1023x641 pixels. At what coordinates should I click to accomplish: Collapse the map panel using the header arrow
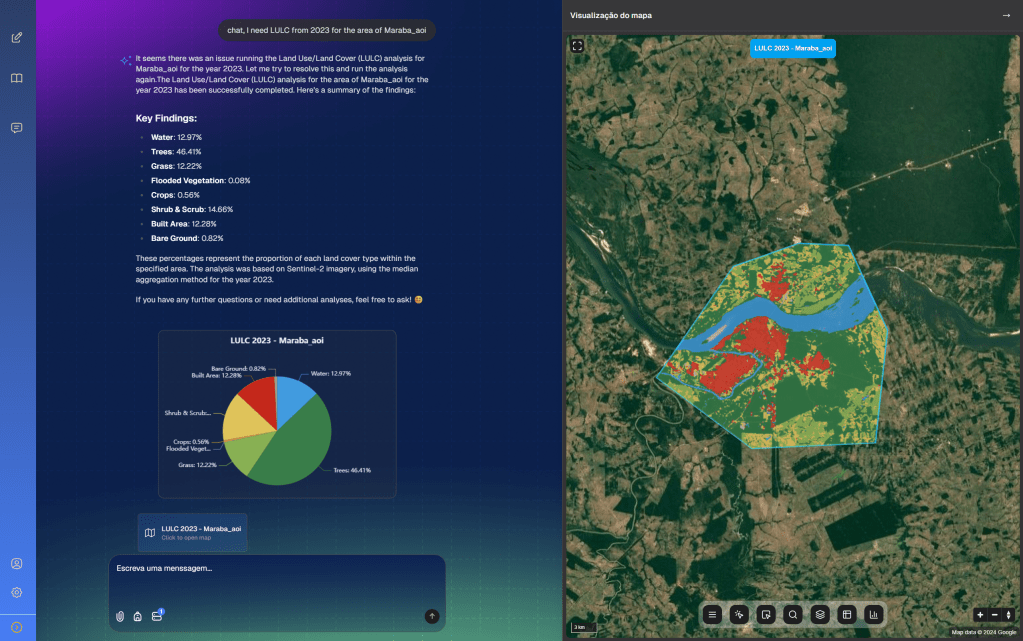click(1006, 15)
